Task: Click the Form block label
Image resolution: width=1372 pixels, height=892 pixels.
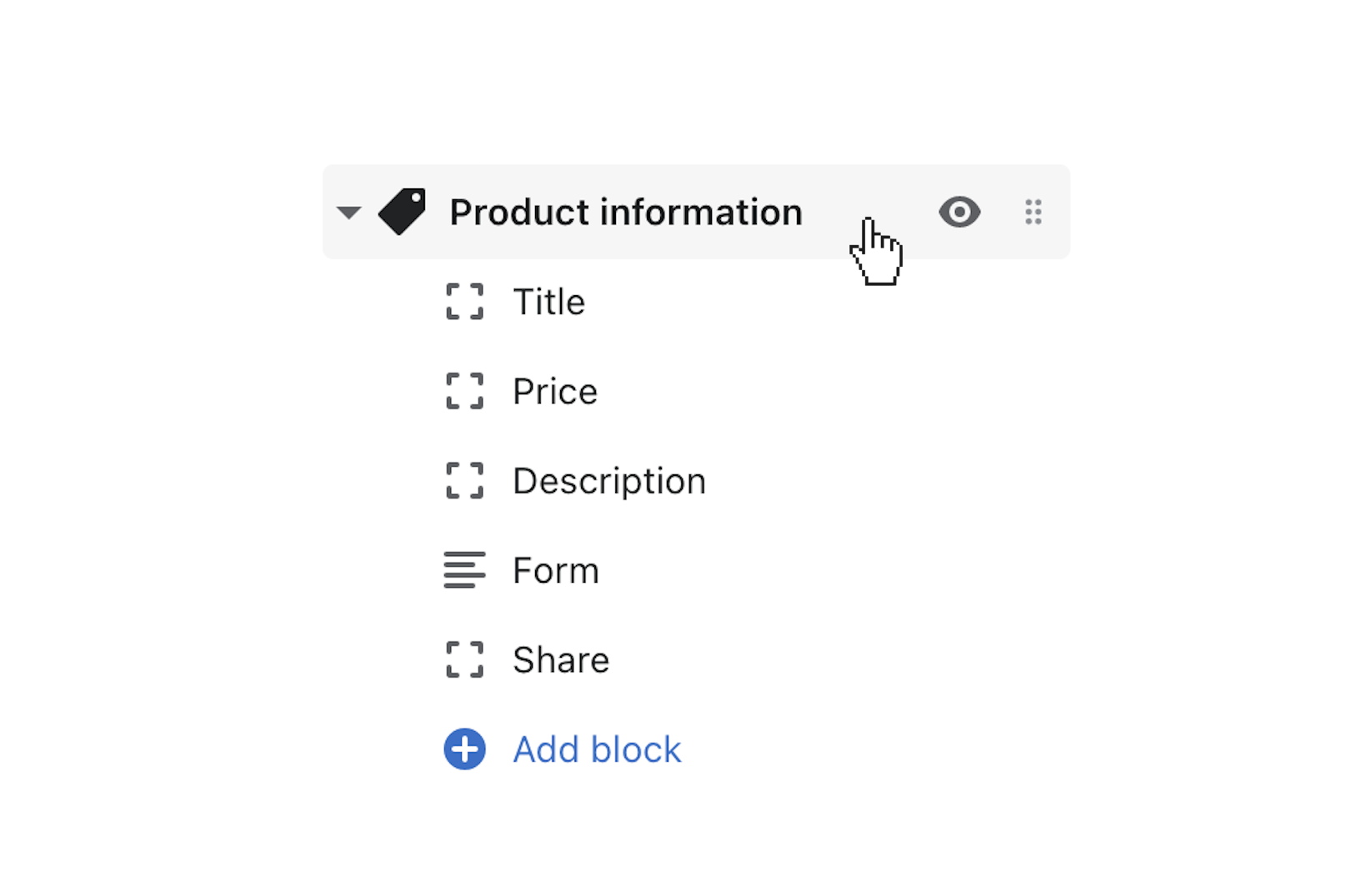Action: (x=555, y=570)
